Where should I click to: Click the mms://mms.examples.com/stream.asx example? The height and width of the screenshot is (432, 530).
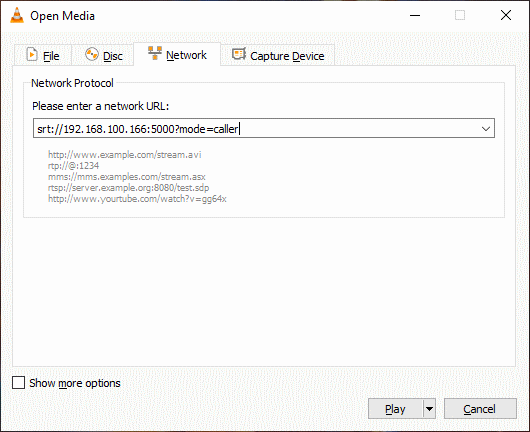(x=126, y=177)
